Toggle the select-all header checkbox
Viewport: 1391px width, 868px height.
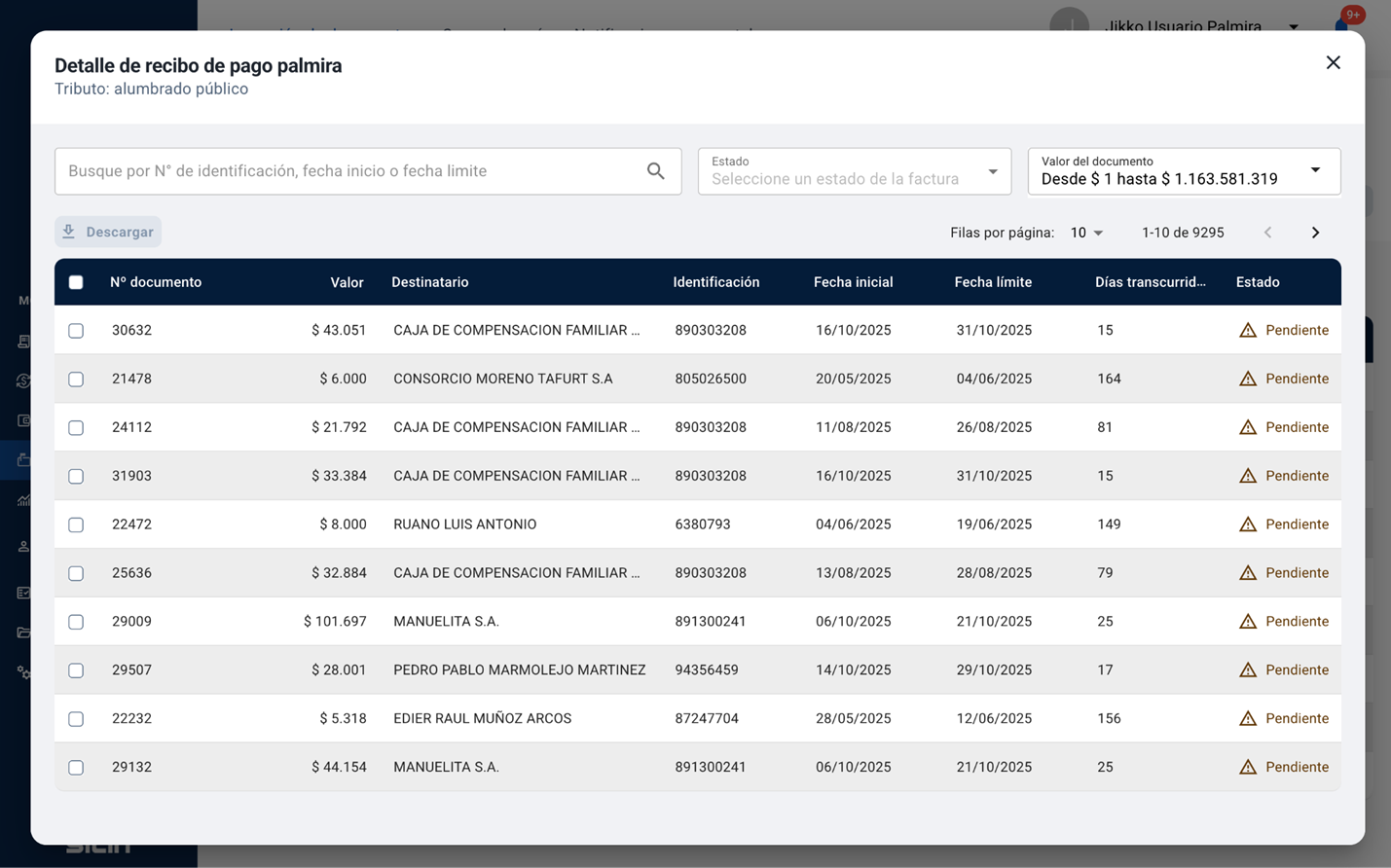(x=76, y=283)
